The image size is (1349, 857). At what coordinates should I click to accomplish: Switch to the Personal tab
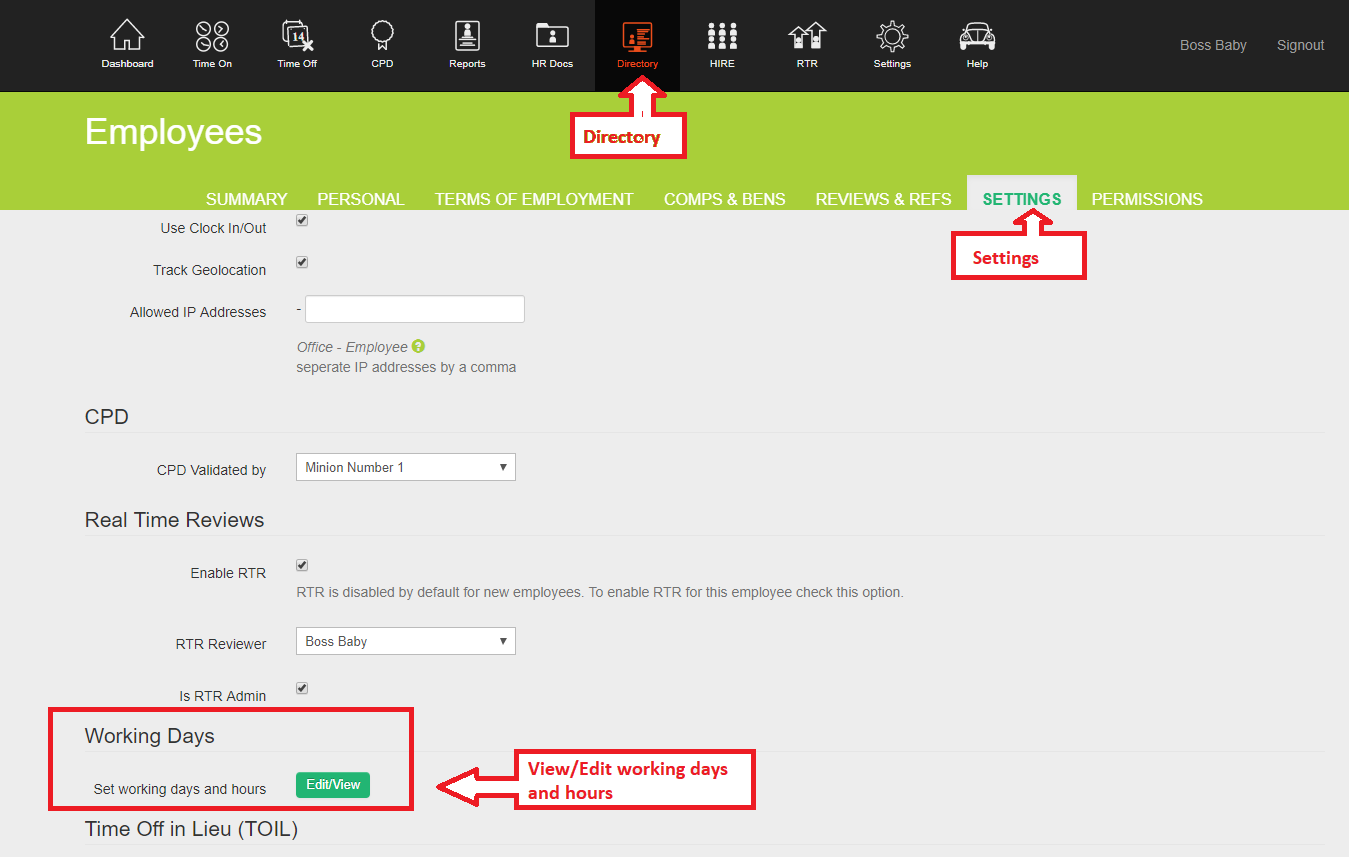coord(360,199)
